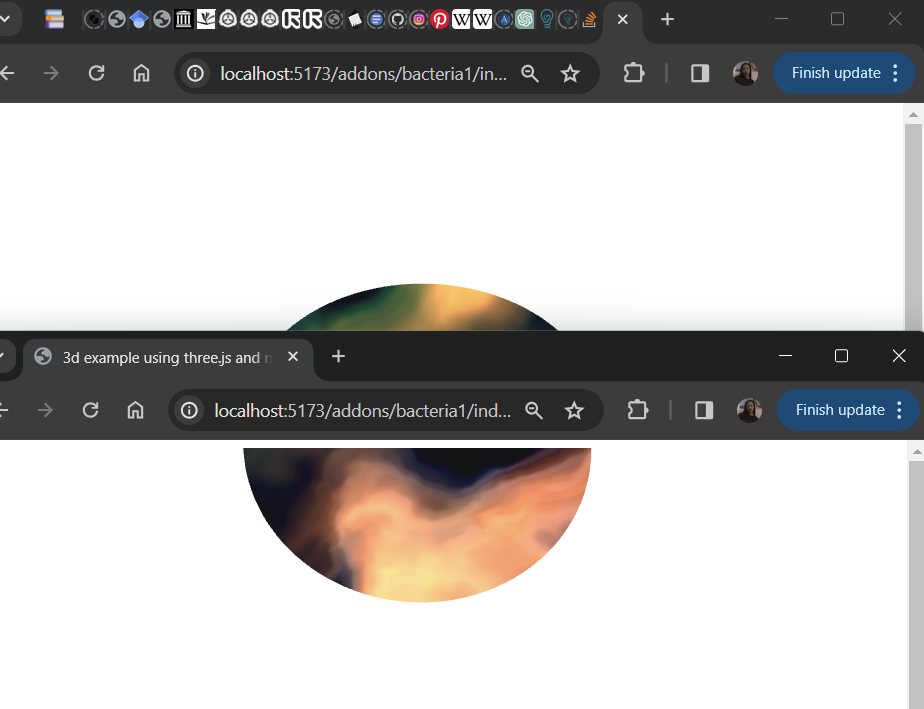Expand the tab search chevron in front window
924x709 pixels.
(3, 357)
